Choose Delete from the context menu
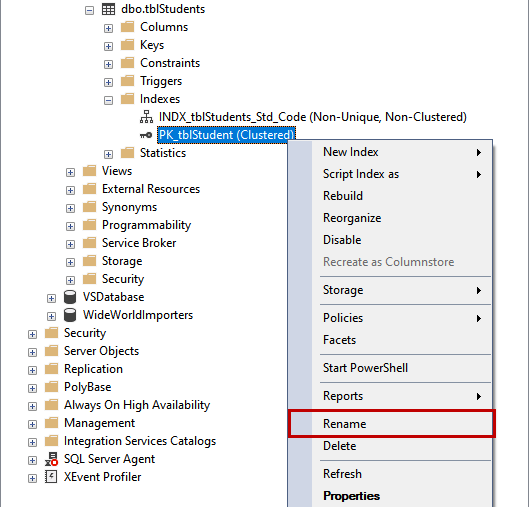Screen dimensions: 529x507 click(391, 446)
